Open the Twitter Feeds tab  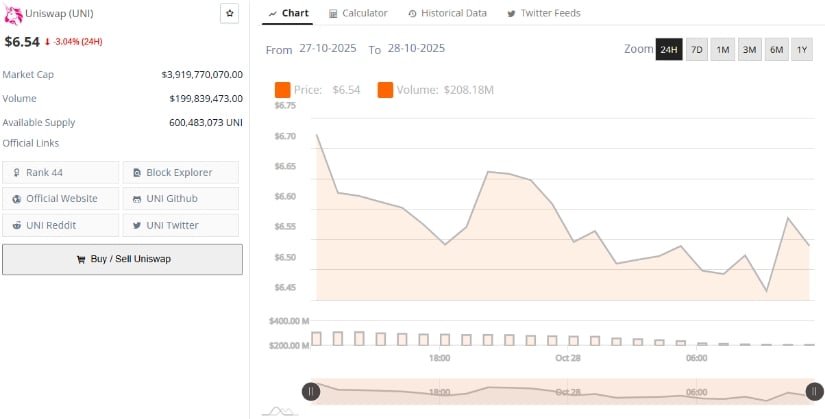(543, 13)
